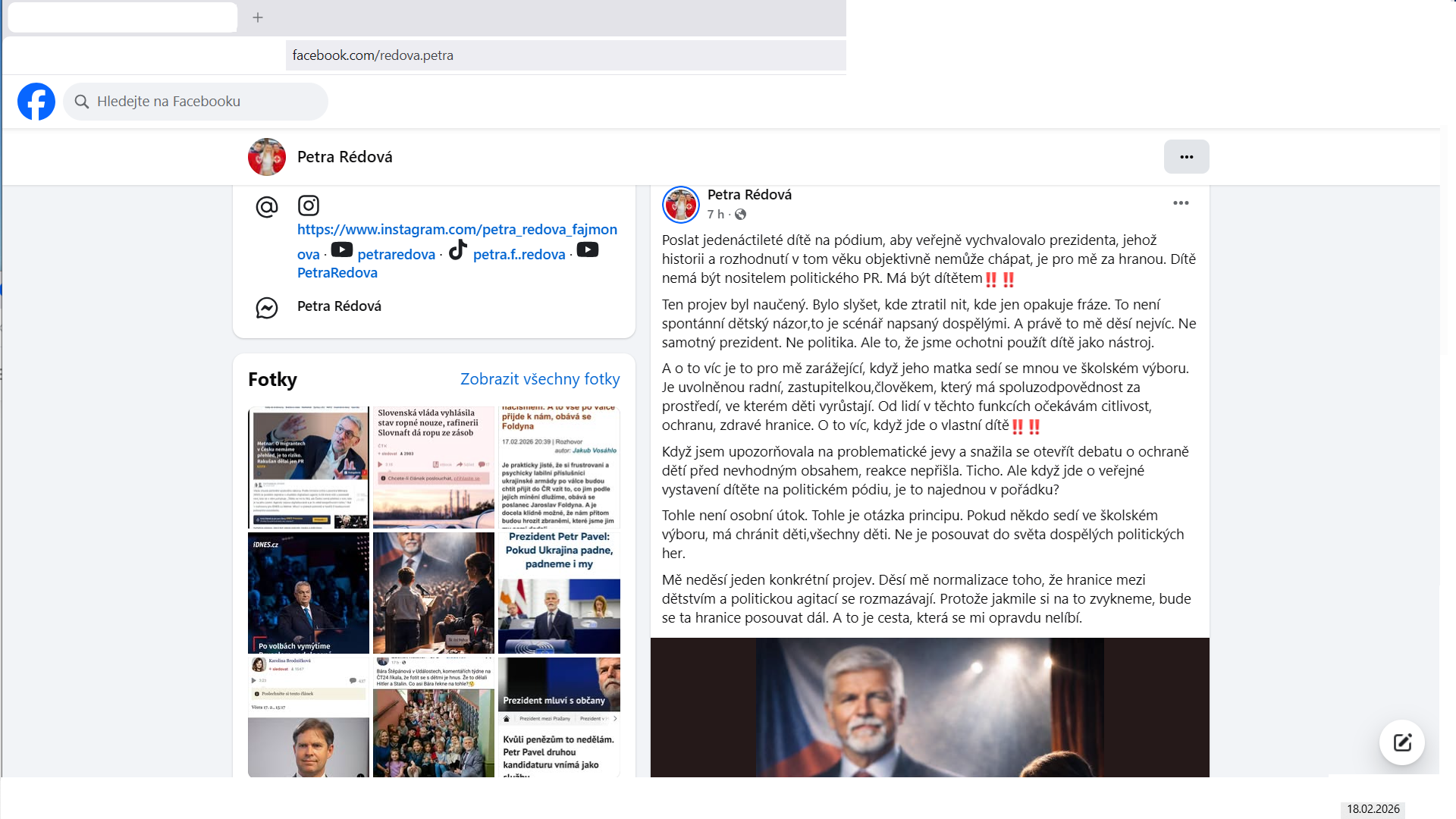1456x819 pixels.
Task: Click the YouTube icon before petraredova
Action: 341,250
